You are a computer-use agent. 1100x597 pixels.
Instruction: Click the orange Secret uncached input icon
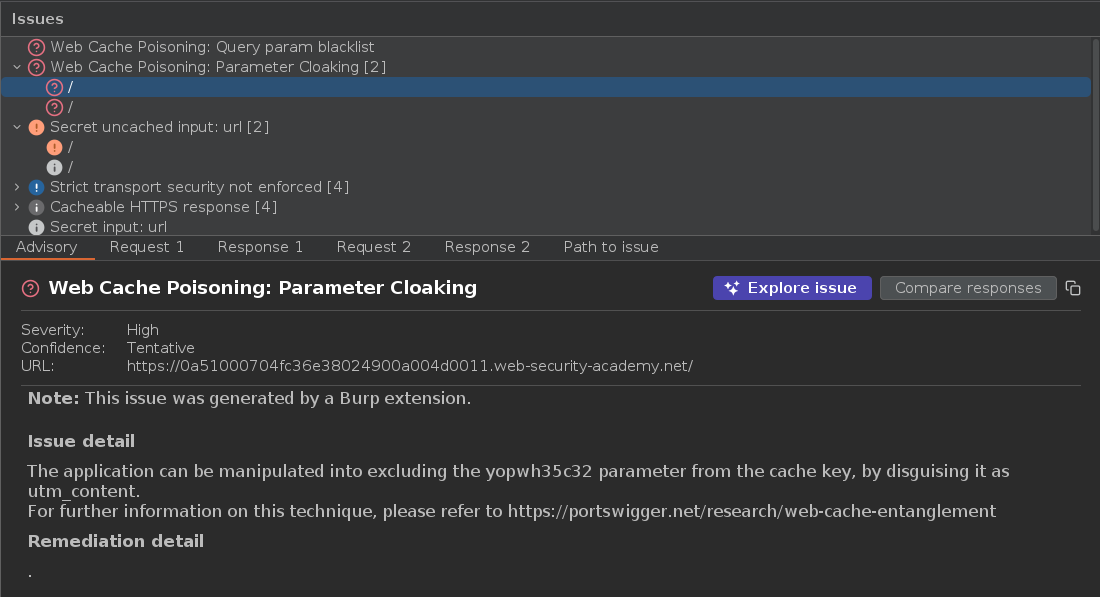tap(37, 127)
